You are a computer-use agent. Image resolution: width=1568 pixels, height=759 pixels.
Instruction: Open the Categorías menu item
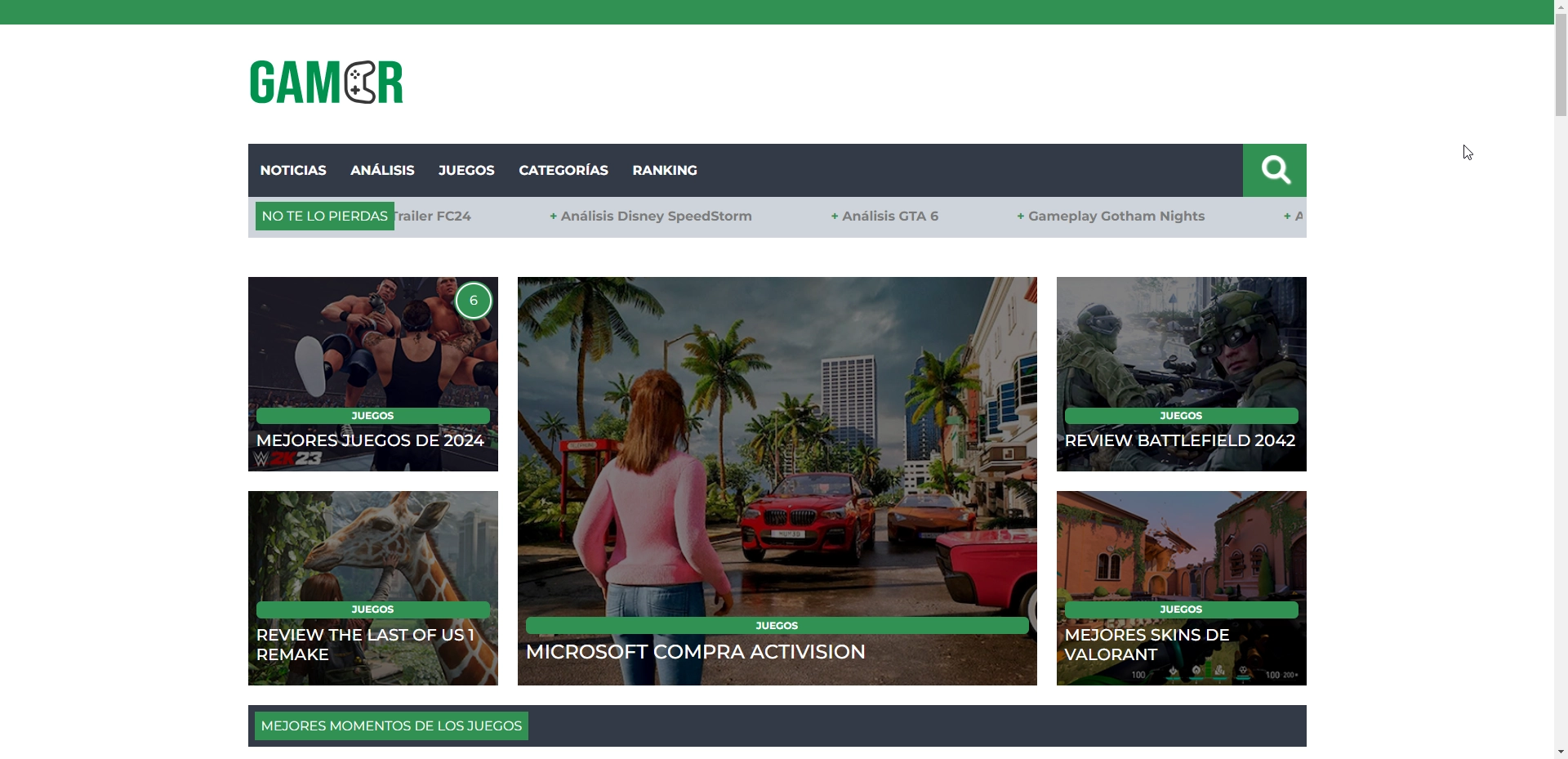coord(563,170)
